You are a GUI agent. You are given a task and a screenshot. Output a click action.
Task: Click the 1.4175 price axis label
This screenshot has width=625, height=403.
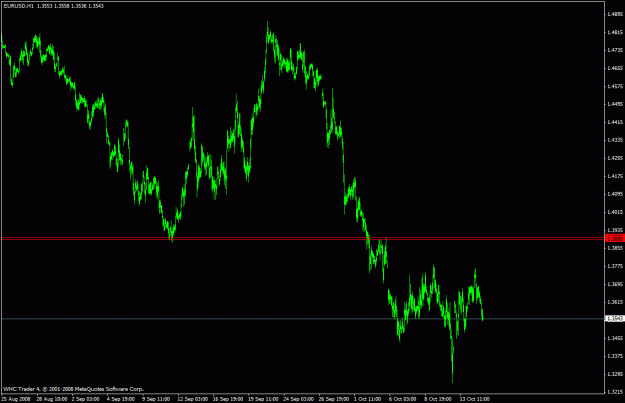click(x=615, y=176)
